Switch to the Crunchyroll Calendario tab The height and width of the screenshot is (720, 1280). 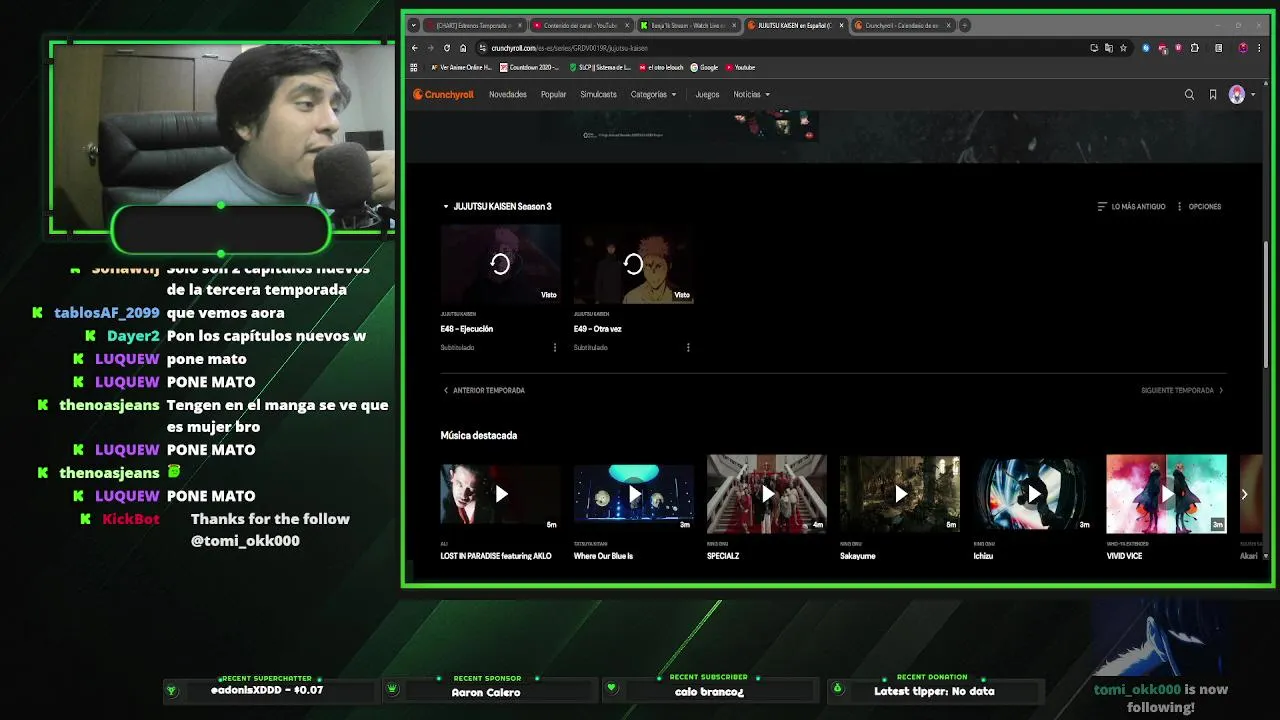click(902, 25)
